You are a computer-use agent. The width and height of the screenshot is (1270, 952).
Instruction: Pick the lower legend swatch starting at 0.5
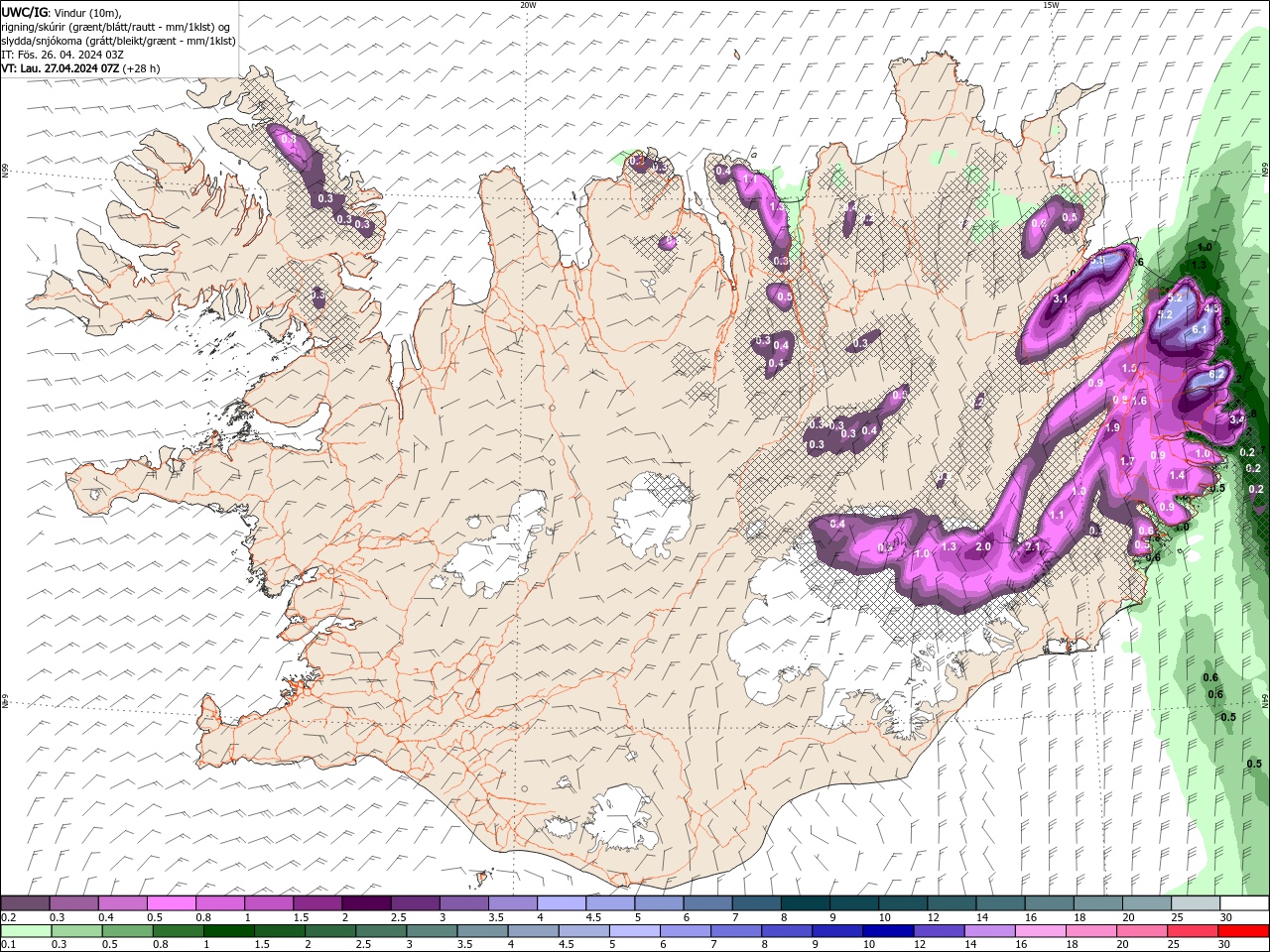click(x=128, y=931)
